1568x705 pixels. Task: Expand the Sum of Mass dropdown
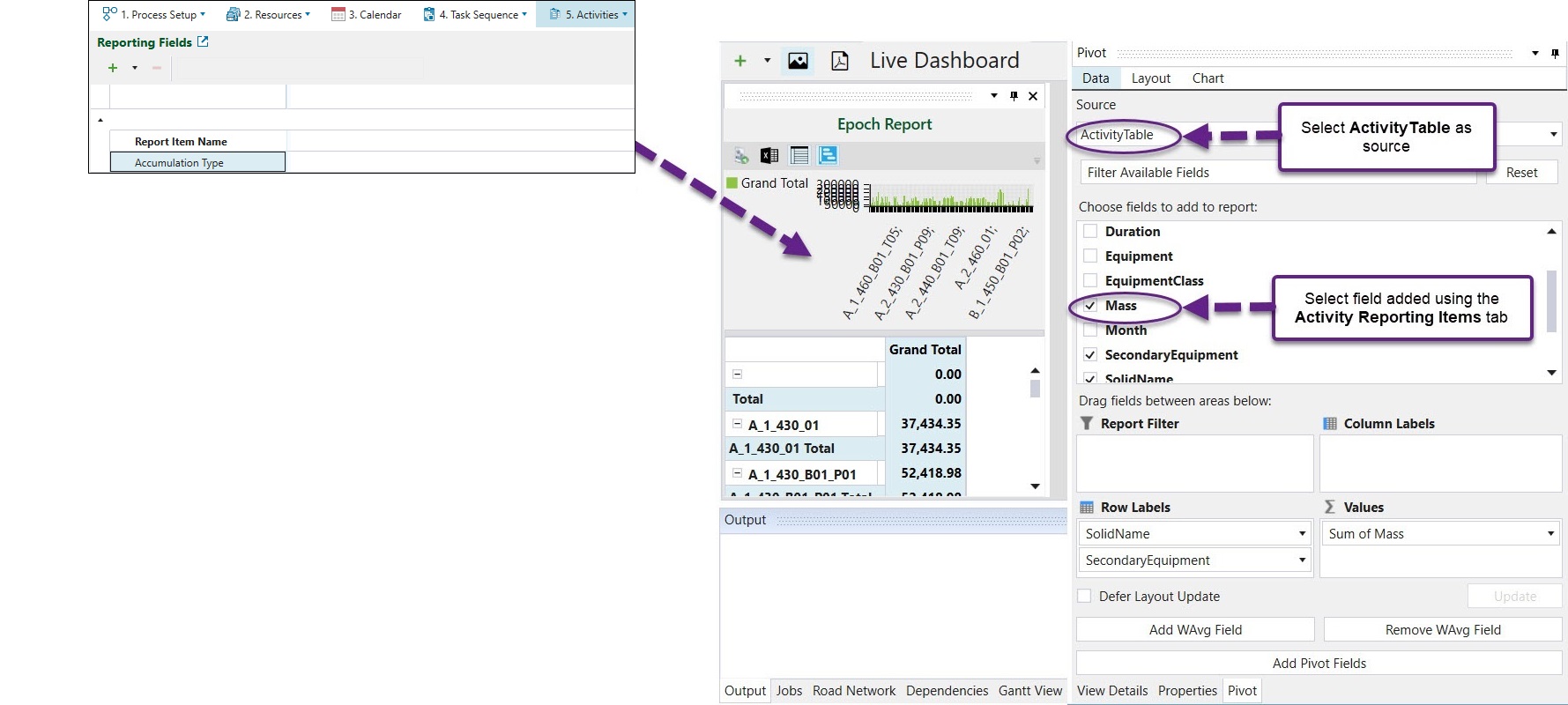(1550, 534)
